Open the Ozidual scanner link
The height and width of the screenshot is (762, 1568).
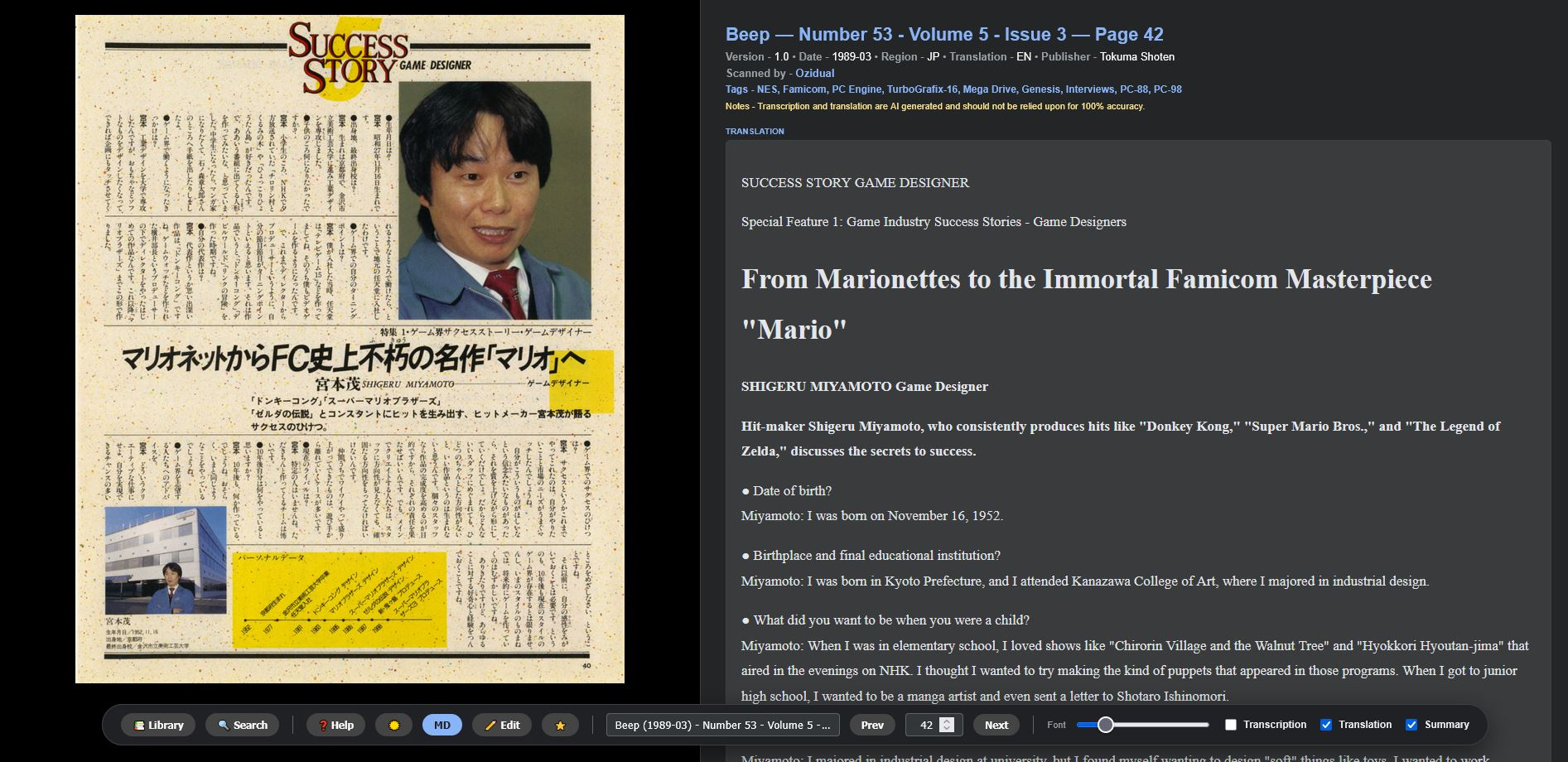coord(814,73)
